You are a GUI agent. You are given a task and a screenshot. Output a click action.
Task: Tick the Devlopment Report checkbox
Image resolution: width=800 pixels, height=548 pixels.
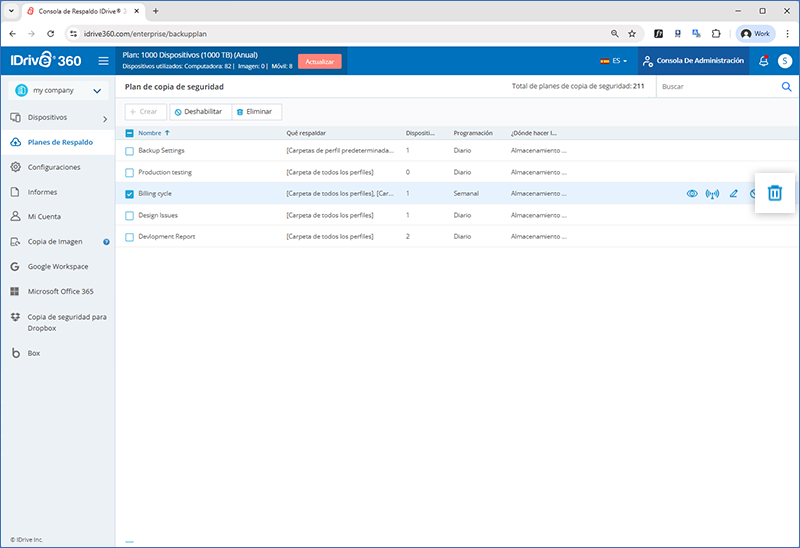[129, 237]
